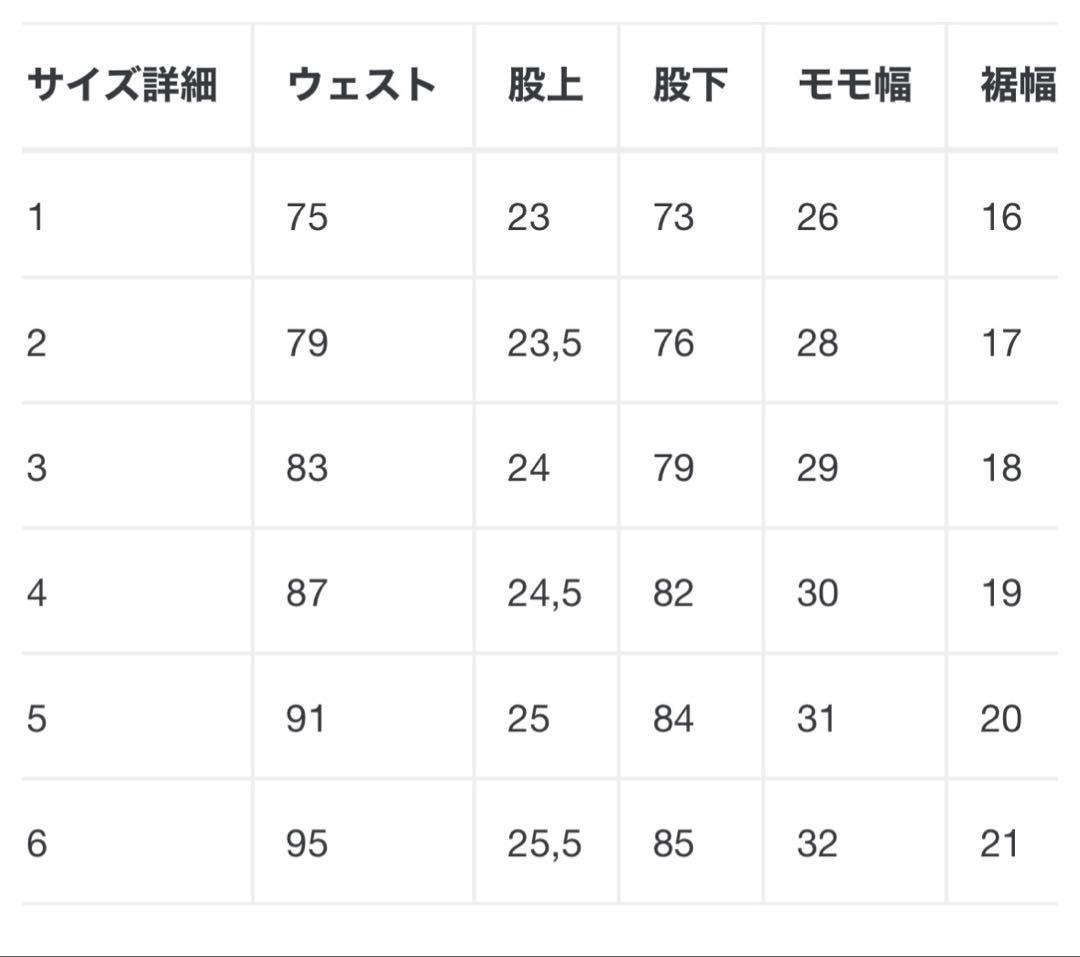Select the ウェスト column header
1080x957 pixels.
coord(361,86)
